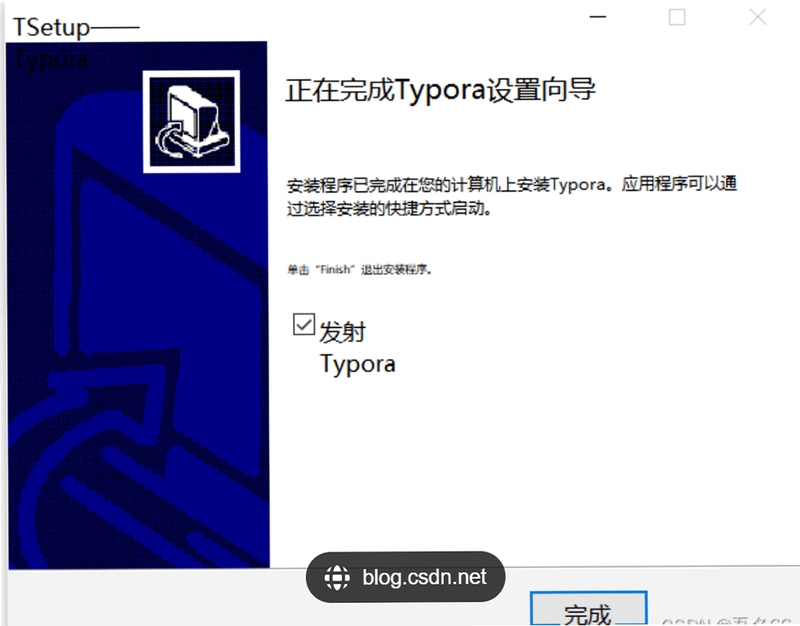Click the installer computer icon
The width and height of the screenshot is (800, 626).
coord(191,121)
